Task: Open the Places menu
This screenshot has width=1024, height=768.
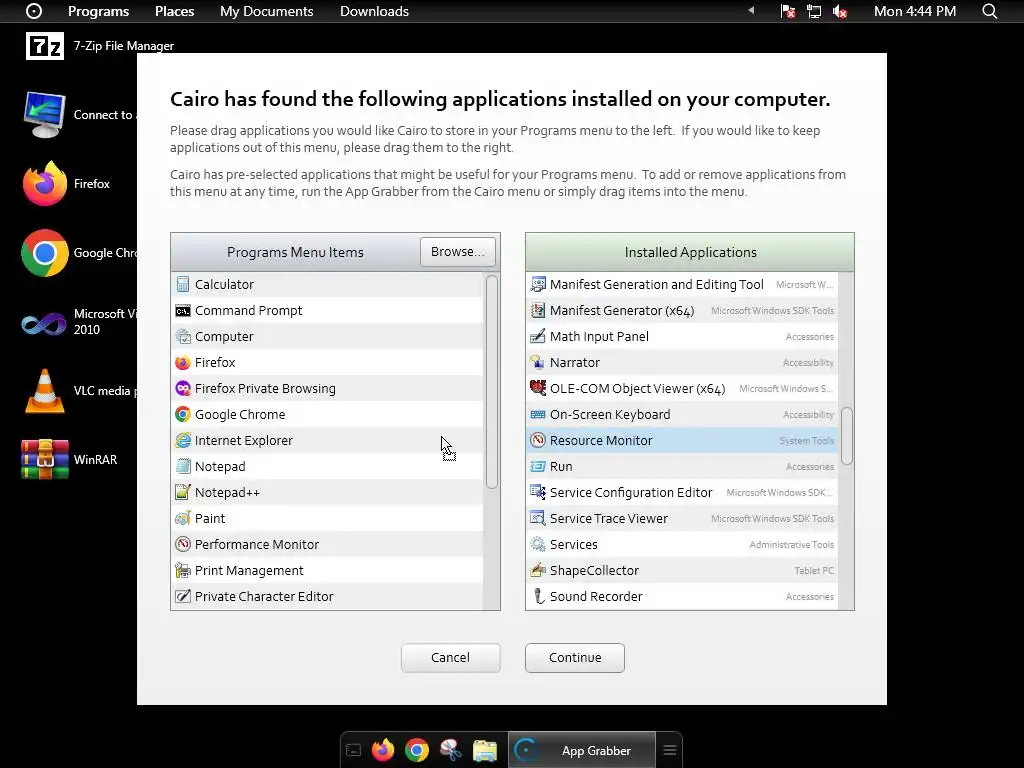Action: 174,11
